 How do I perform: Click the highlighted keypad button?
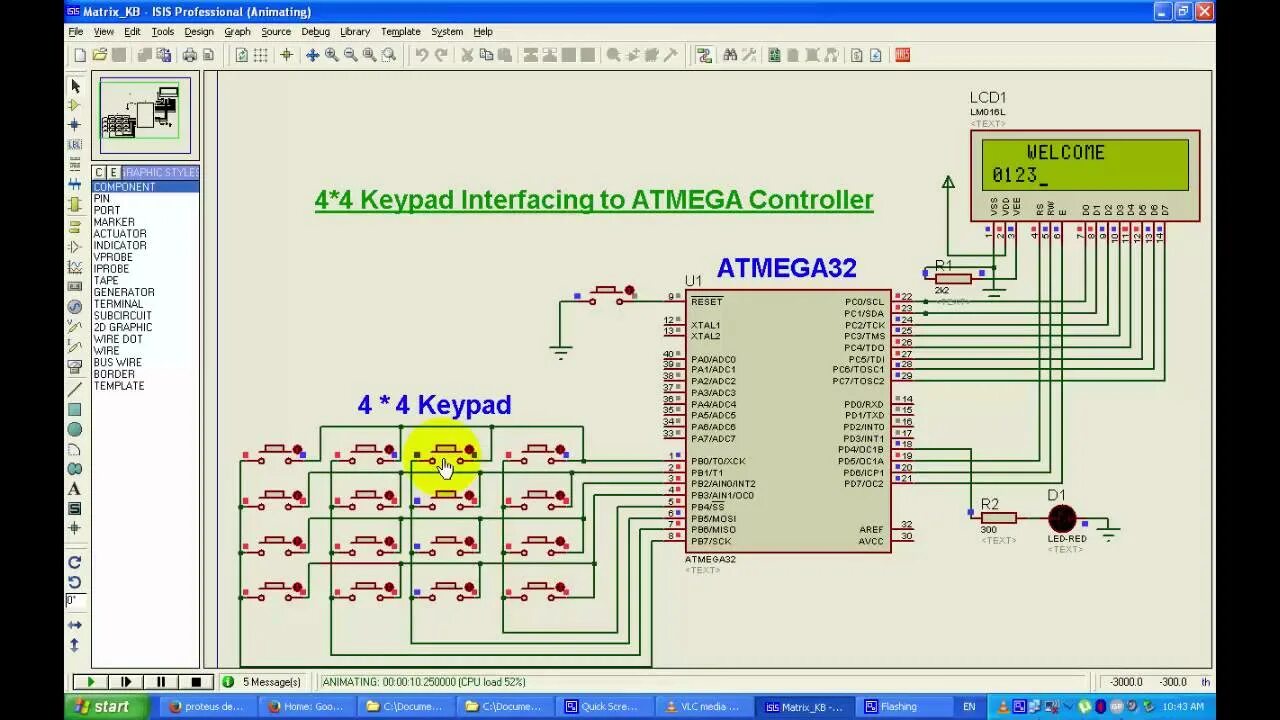pyautogui.click(x=445, y=453)
